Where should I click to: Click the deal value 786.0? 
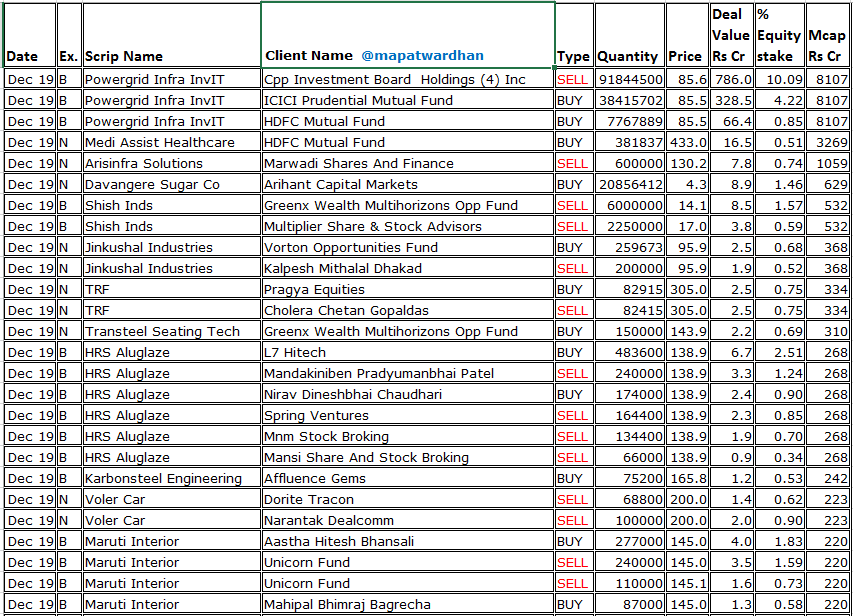pyautogui.click(x=733, y=80)
